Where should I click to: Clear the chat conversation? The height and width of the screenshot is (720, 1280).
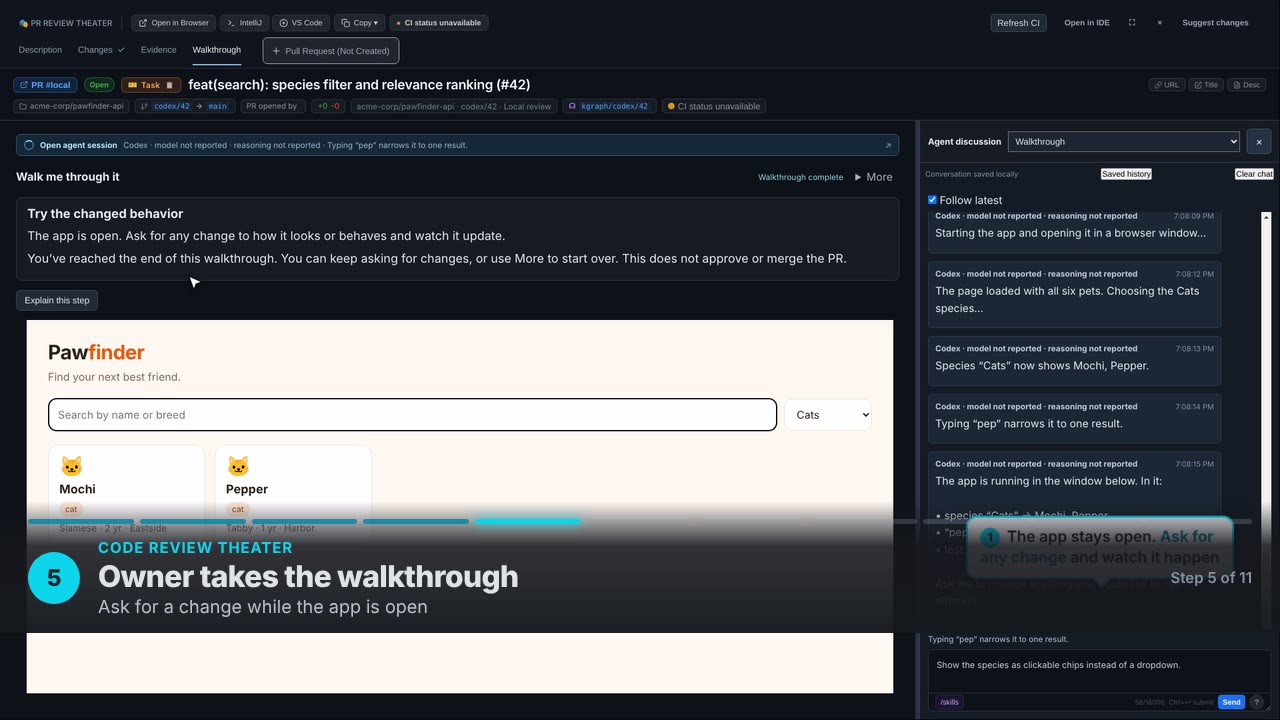click(x=1254, y=174)
